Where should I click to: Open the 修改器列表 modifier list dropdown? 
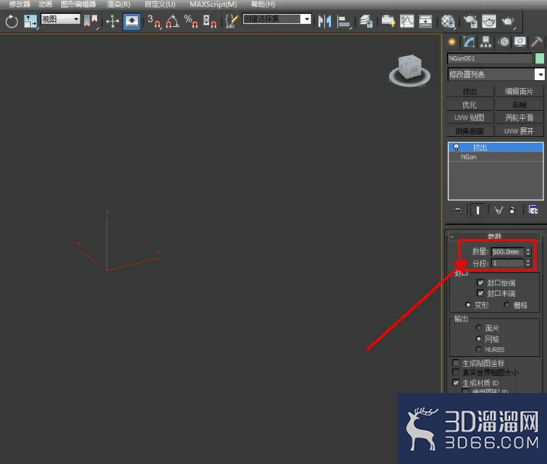point(496,74)
